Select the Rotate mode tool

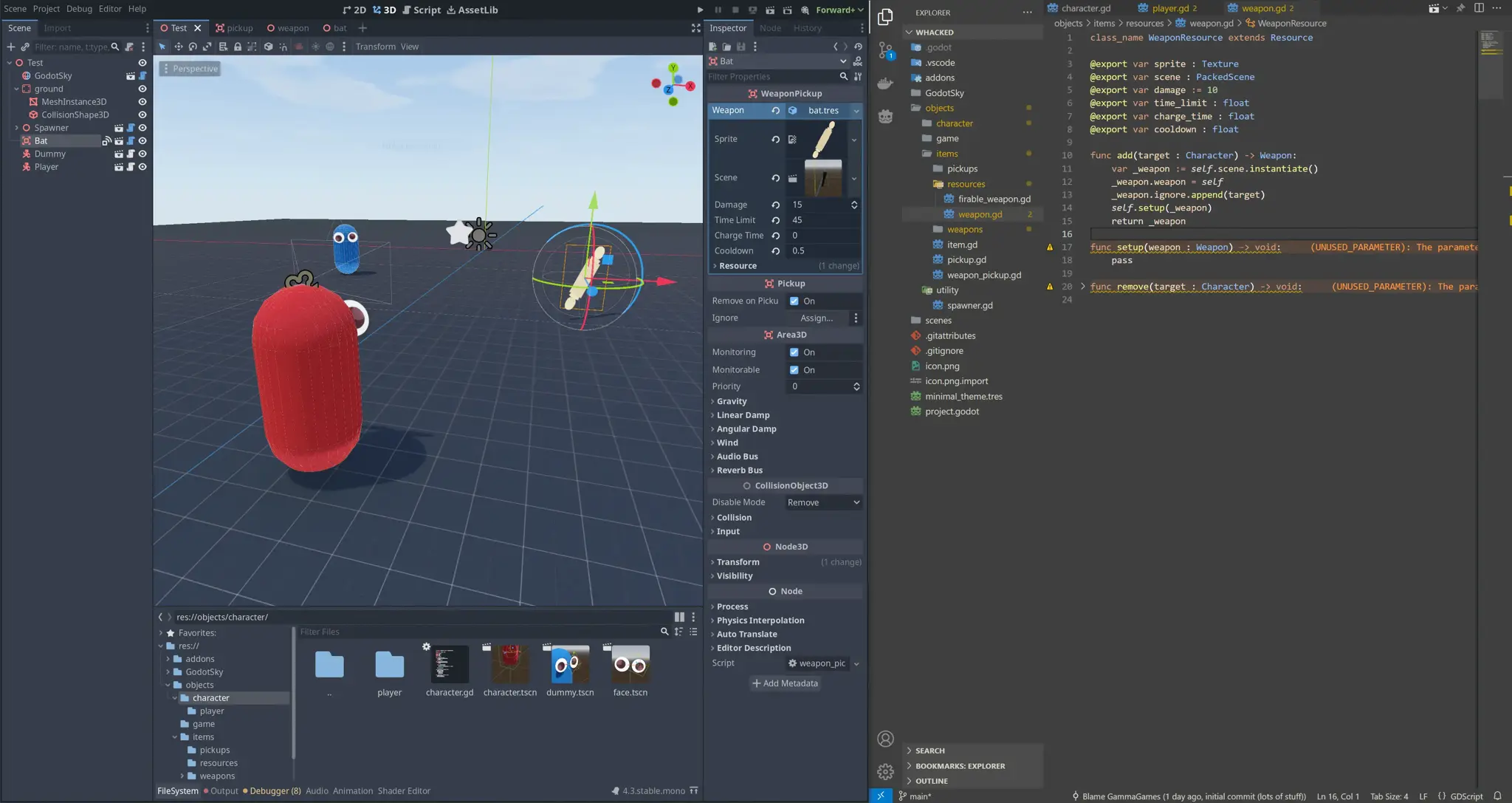click(193, 47)
